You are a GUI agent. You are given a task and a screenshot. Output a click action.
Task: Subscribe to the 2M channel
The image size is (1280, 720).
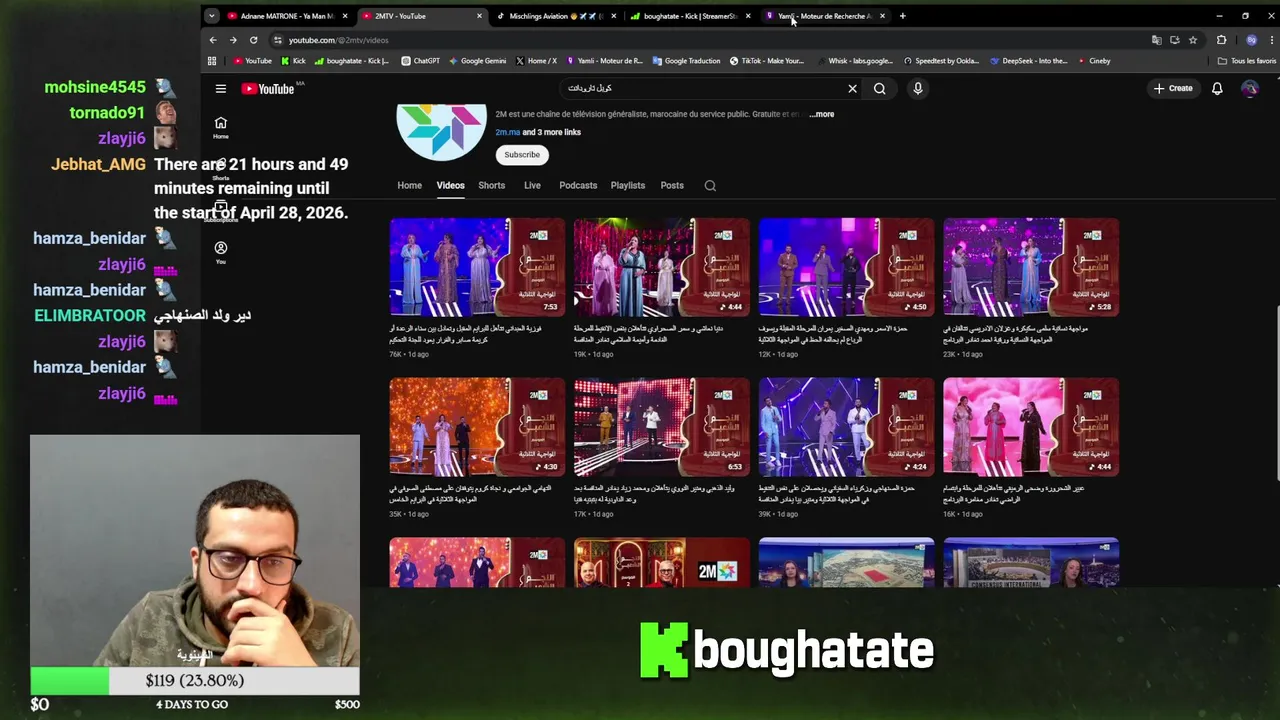coord(522,155)
